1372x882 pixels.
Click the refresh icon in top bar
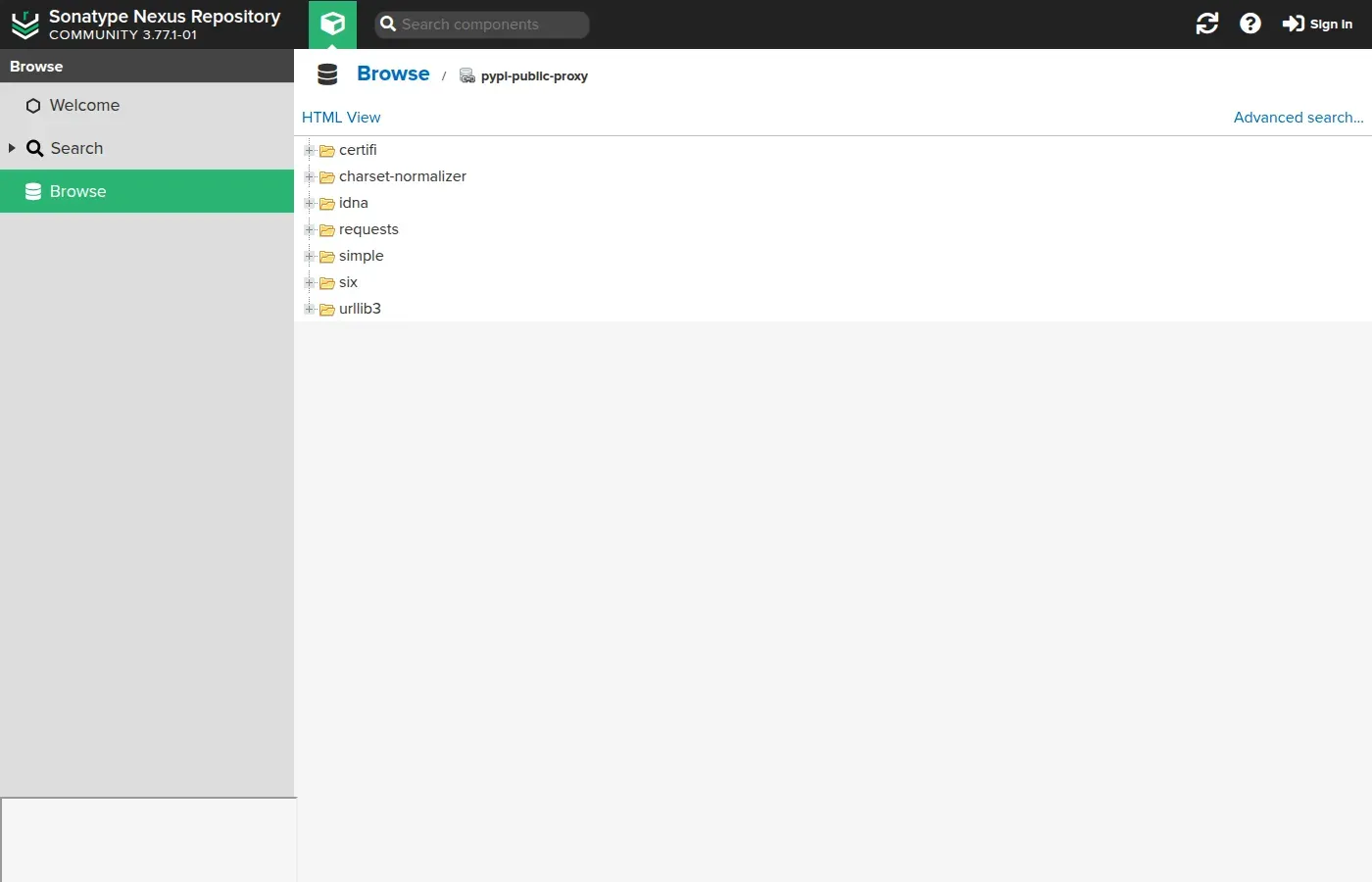[1207, 24]
